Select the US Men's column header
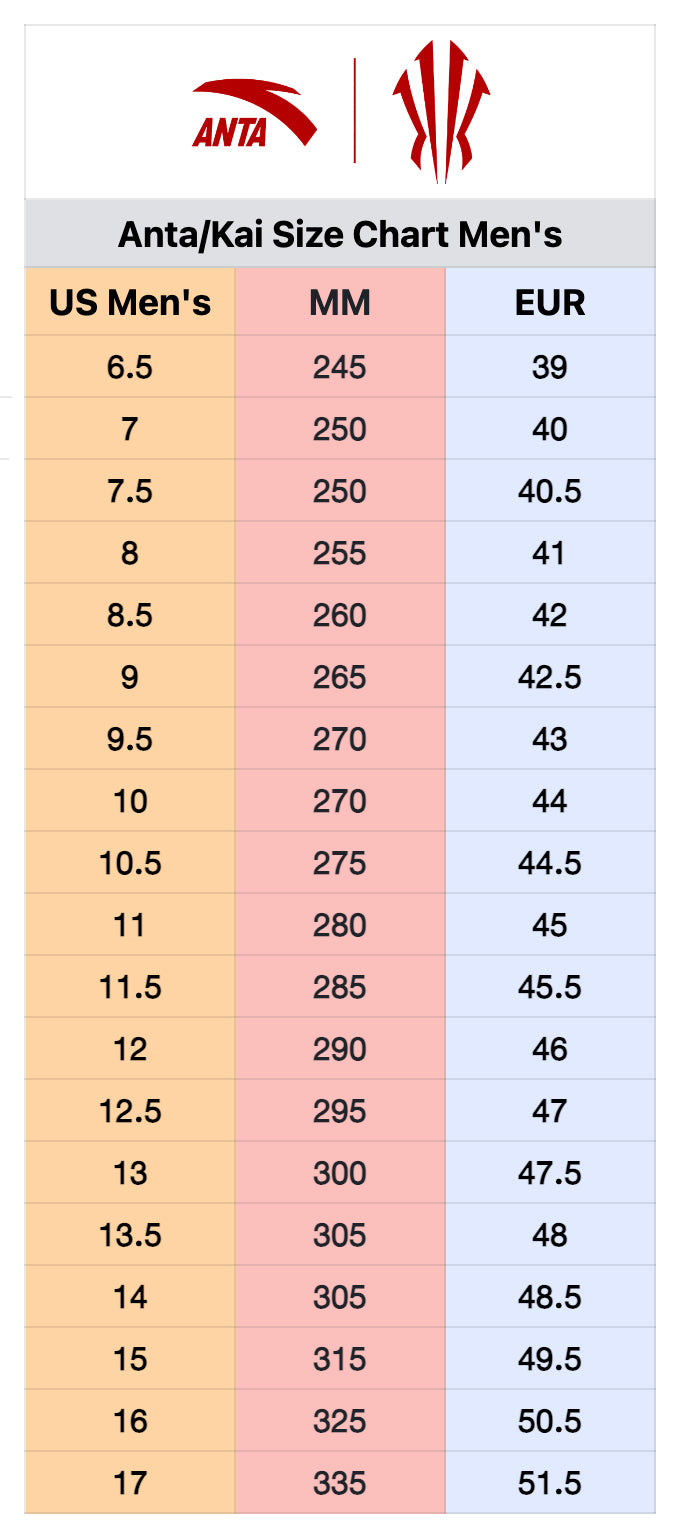 coord(130,302)
